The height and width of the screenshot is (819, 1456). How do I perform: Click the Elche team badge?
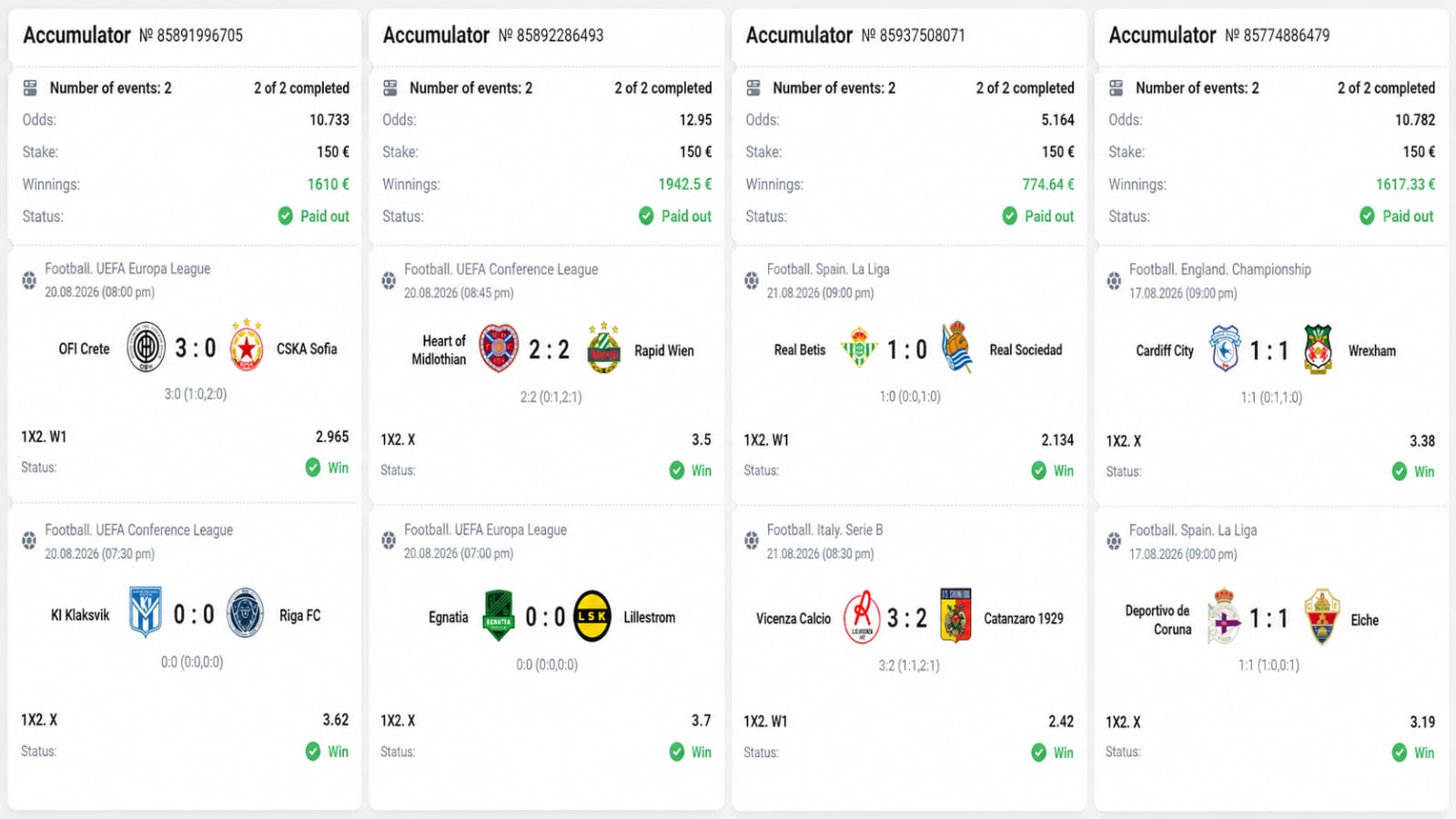[x=1321, y=617]
